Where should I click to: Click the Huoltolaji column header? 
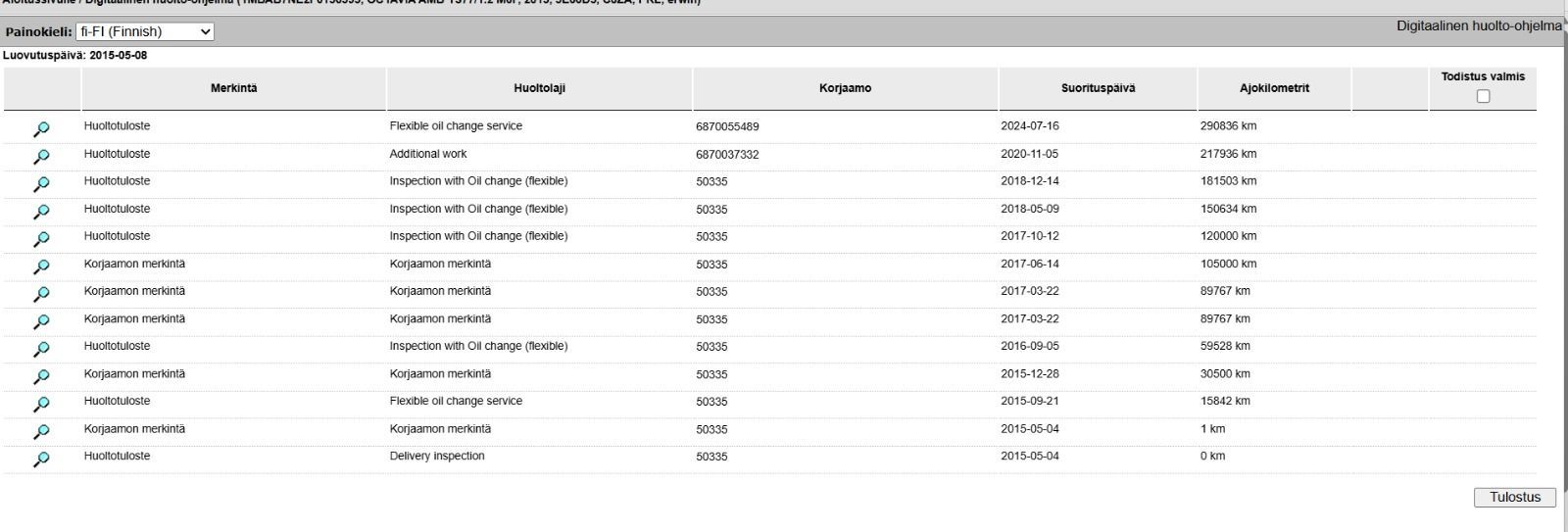point(539,88)
